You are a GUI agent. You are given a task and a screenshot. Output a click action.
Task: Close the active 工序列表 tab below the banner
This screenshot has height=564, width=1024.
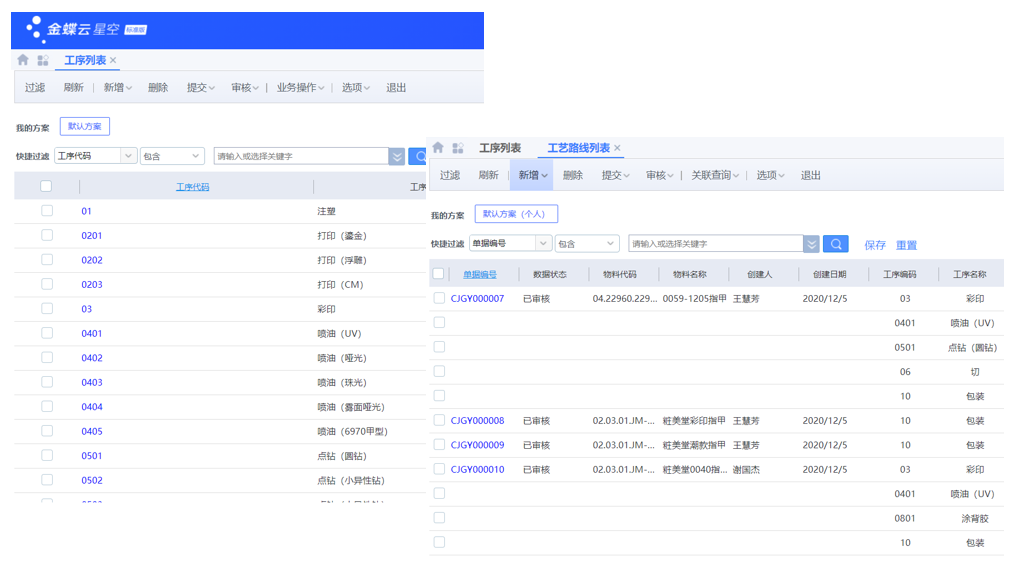[x=113, y=60]
